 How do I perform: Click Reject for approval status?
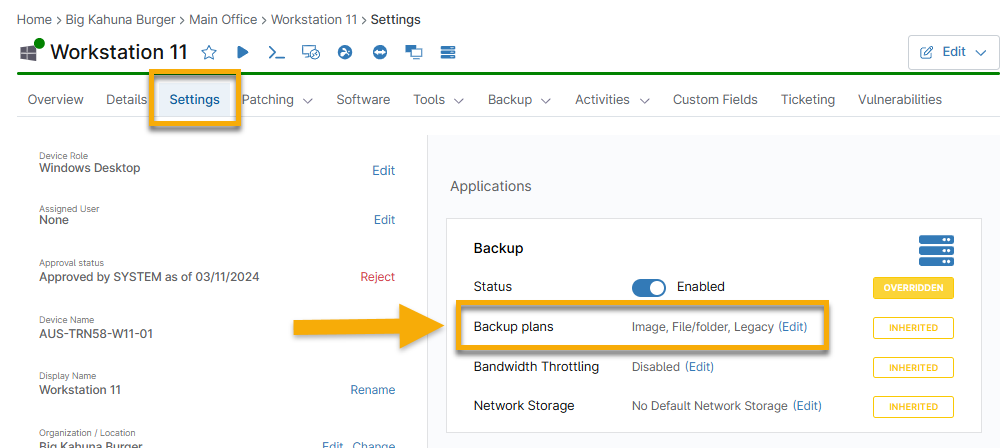[377, 277]
